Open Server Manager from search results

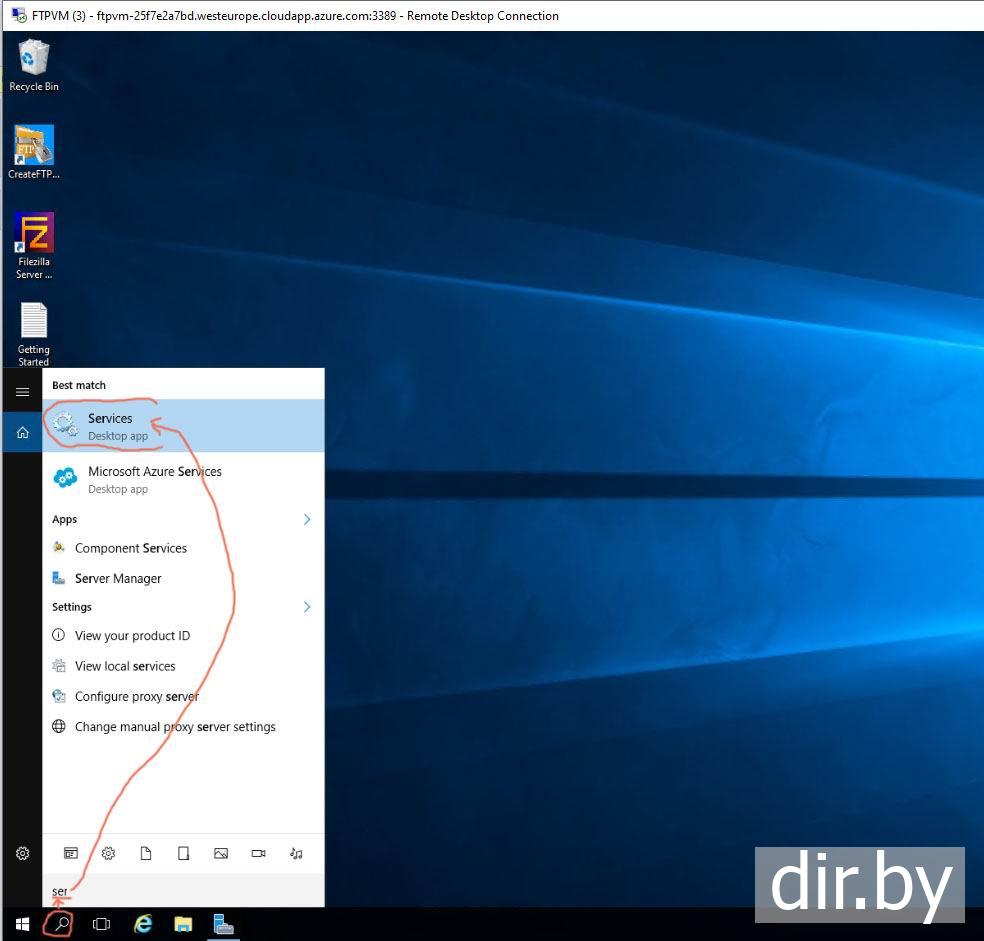point(117,578)
